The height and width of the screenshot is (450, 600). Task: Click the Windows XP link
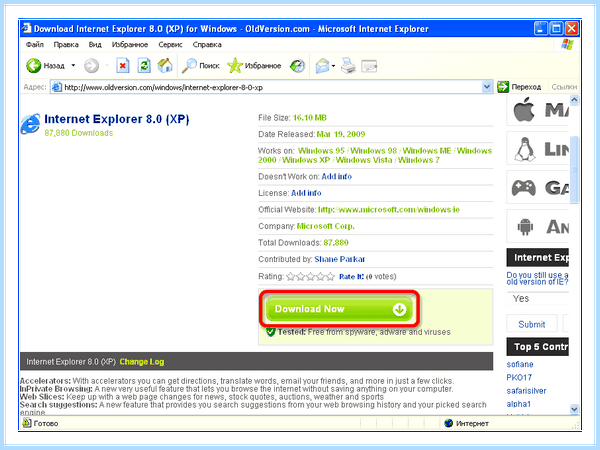pyautogui.click(x=306, y=160)
